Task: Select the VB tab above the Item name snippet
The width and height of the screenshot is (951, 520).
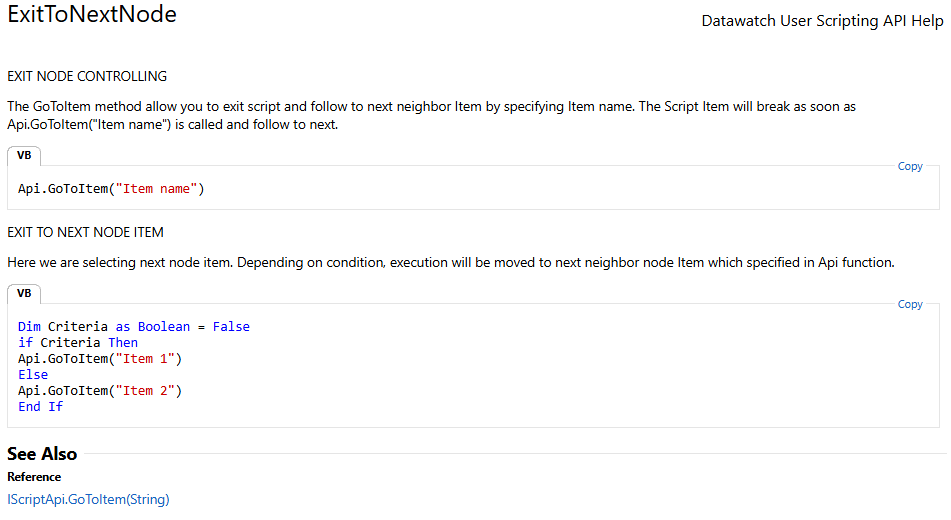Action: pyautogui.click(x=24, y=155)
